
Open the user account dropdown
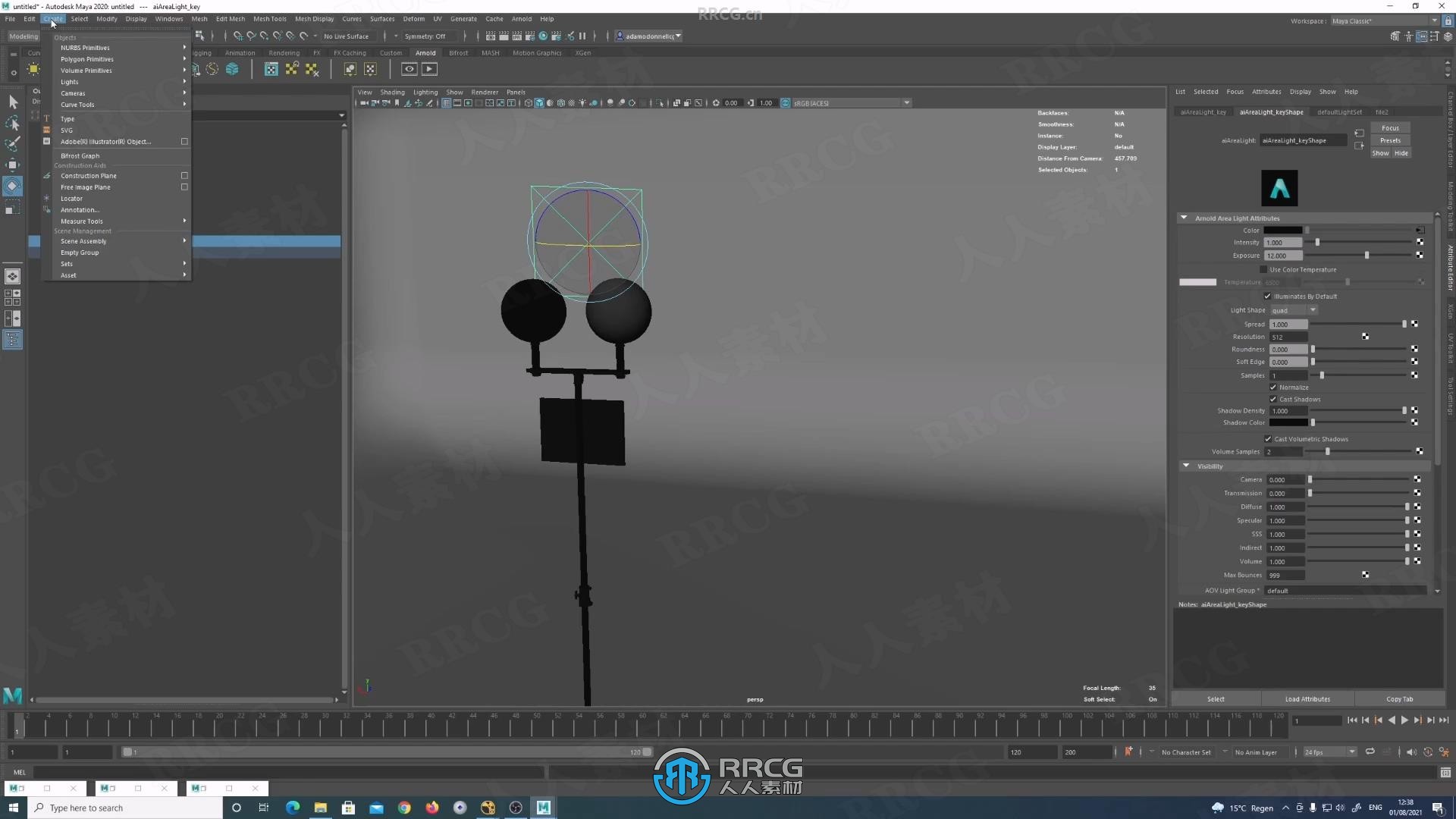648,36
